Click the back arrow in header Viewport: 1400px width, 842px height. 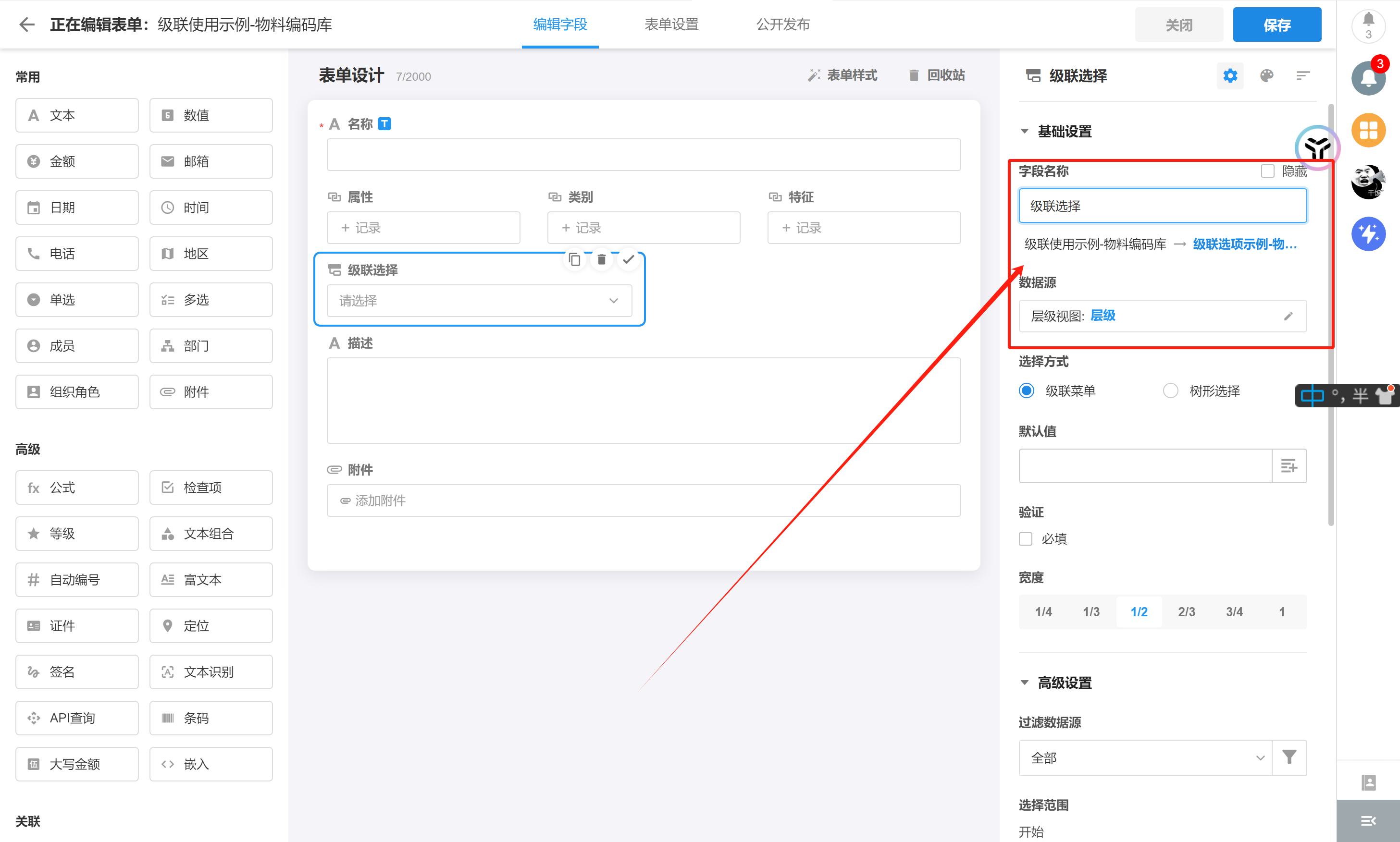tap(27, 24)
